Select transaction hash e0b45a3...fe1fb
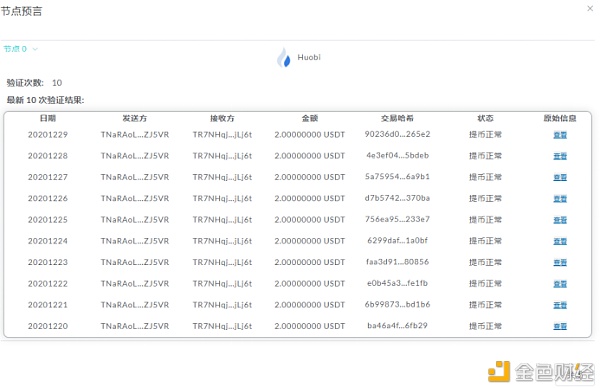 pos(397,284)
